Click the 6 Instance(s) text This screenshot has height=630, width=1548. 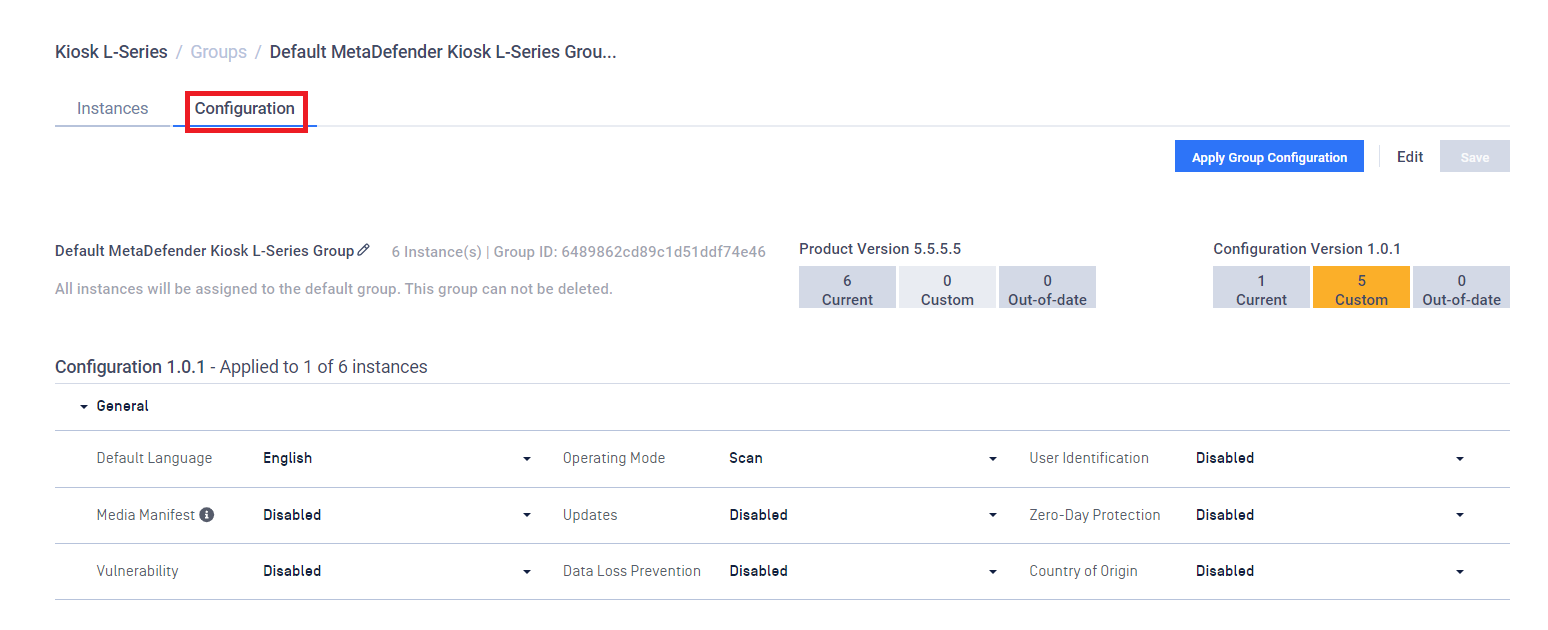point(436,252)
